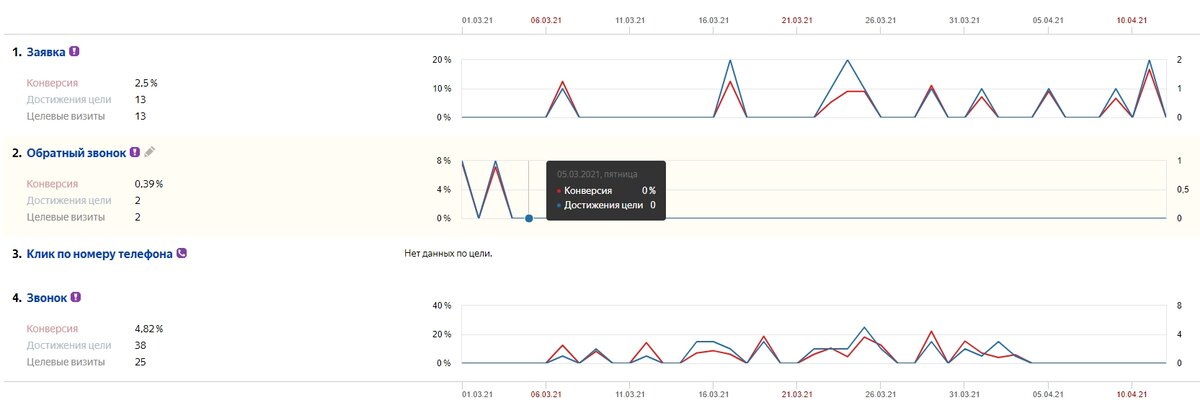Screen dimensions: 1200x413
Task: Click the Нет данных по цели message
Action: point(448,254)
